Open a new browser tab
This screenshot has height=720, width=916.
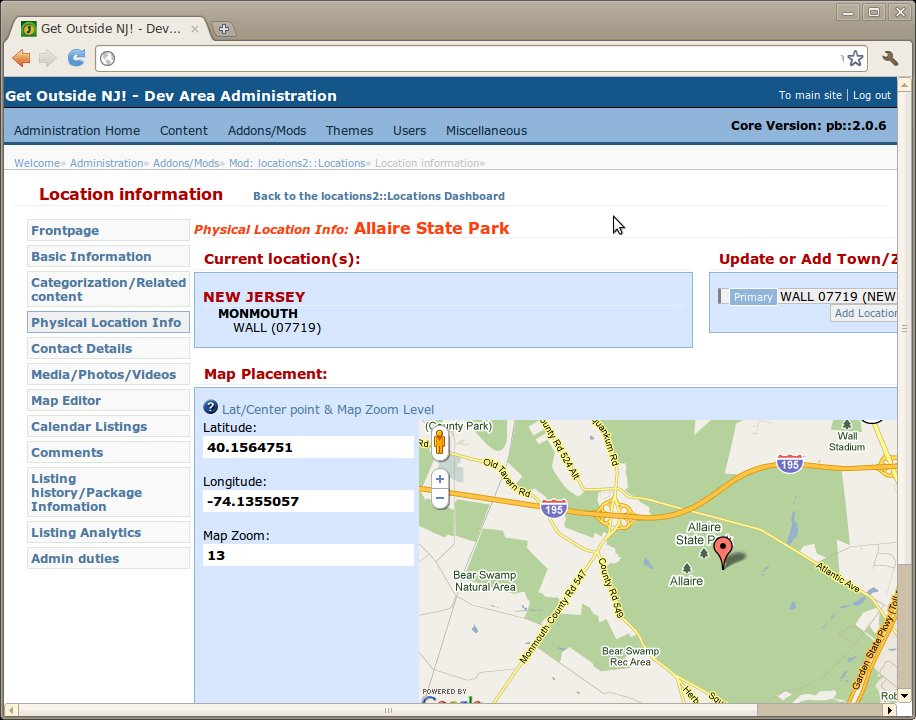(x=224, y=29)
